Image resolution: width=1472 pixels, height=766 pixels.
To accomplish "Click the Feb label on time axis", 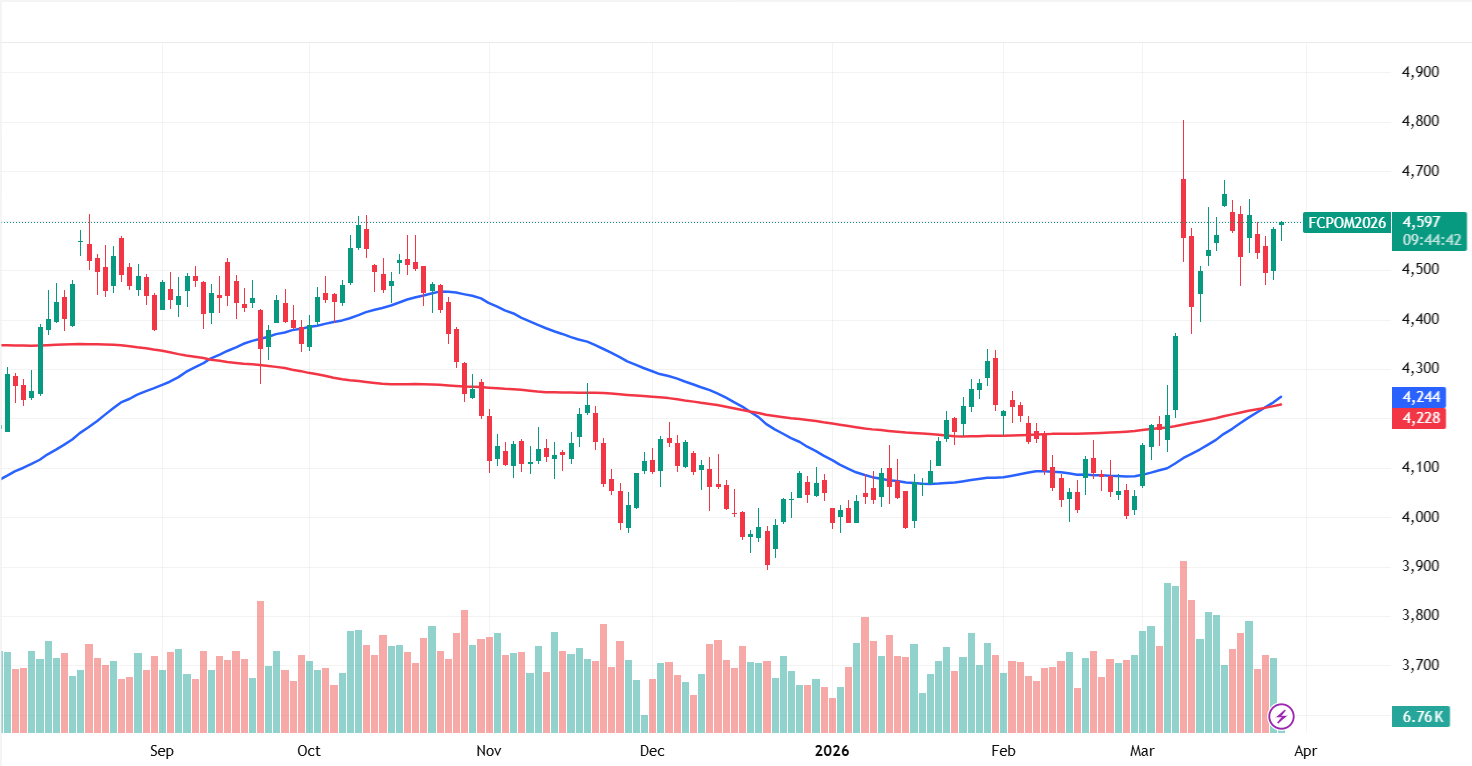I will pyautogui.click(x=1002, y=750).
